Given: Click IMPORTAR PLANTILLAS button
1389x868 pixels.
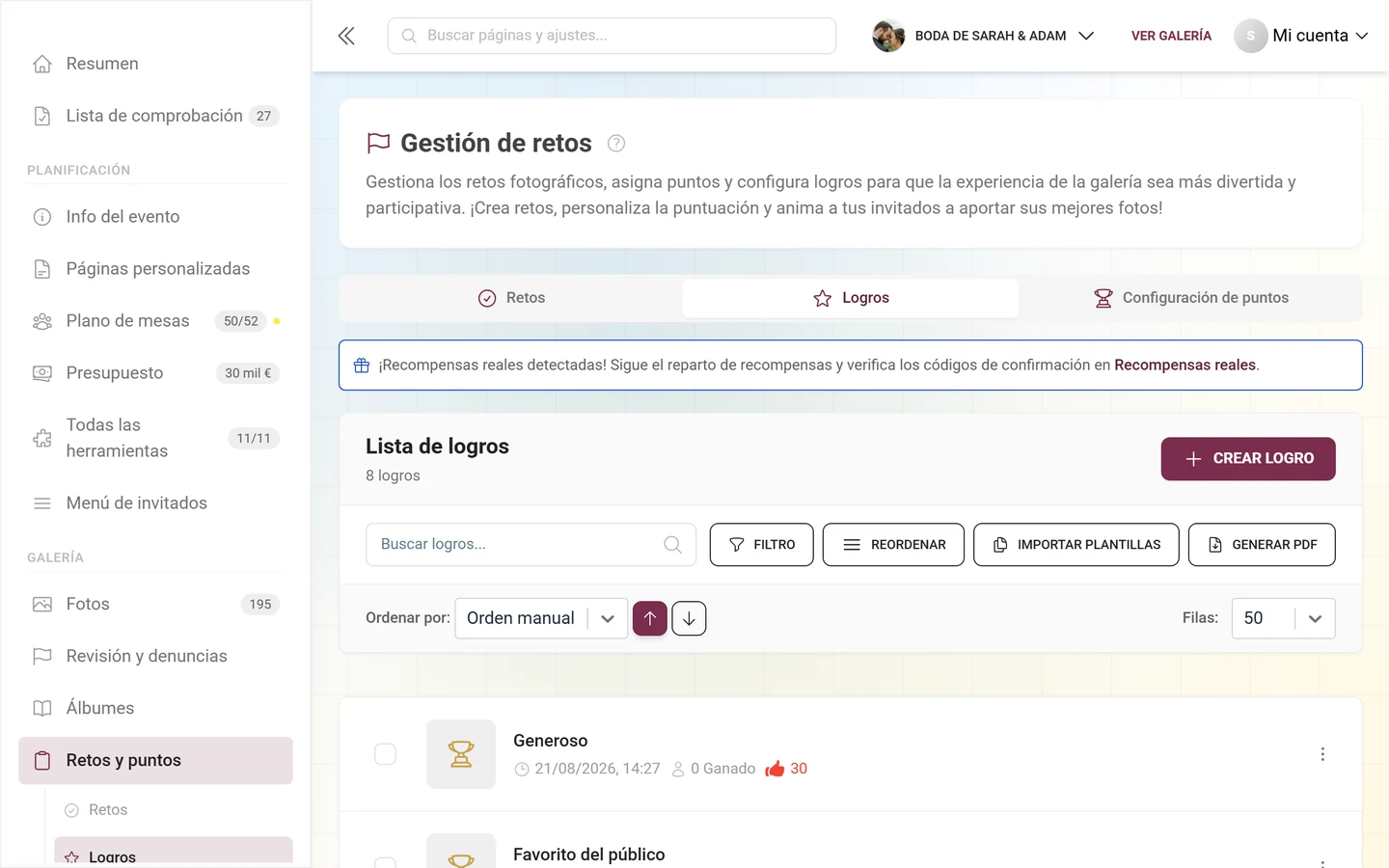Looking at the screenshot, I should pyautogui.click(x=1076, y=545).
